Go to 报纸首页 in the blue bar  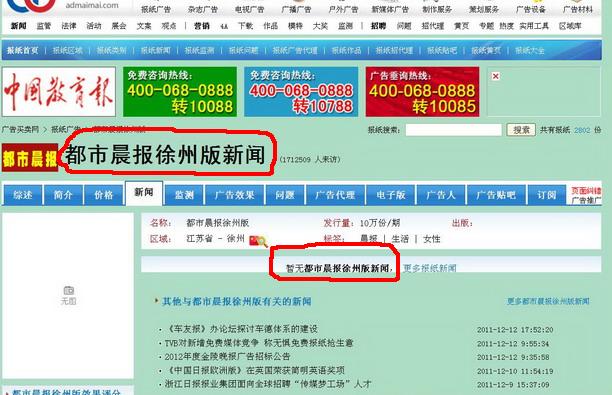coord(23,50)
